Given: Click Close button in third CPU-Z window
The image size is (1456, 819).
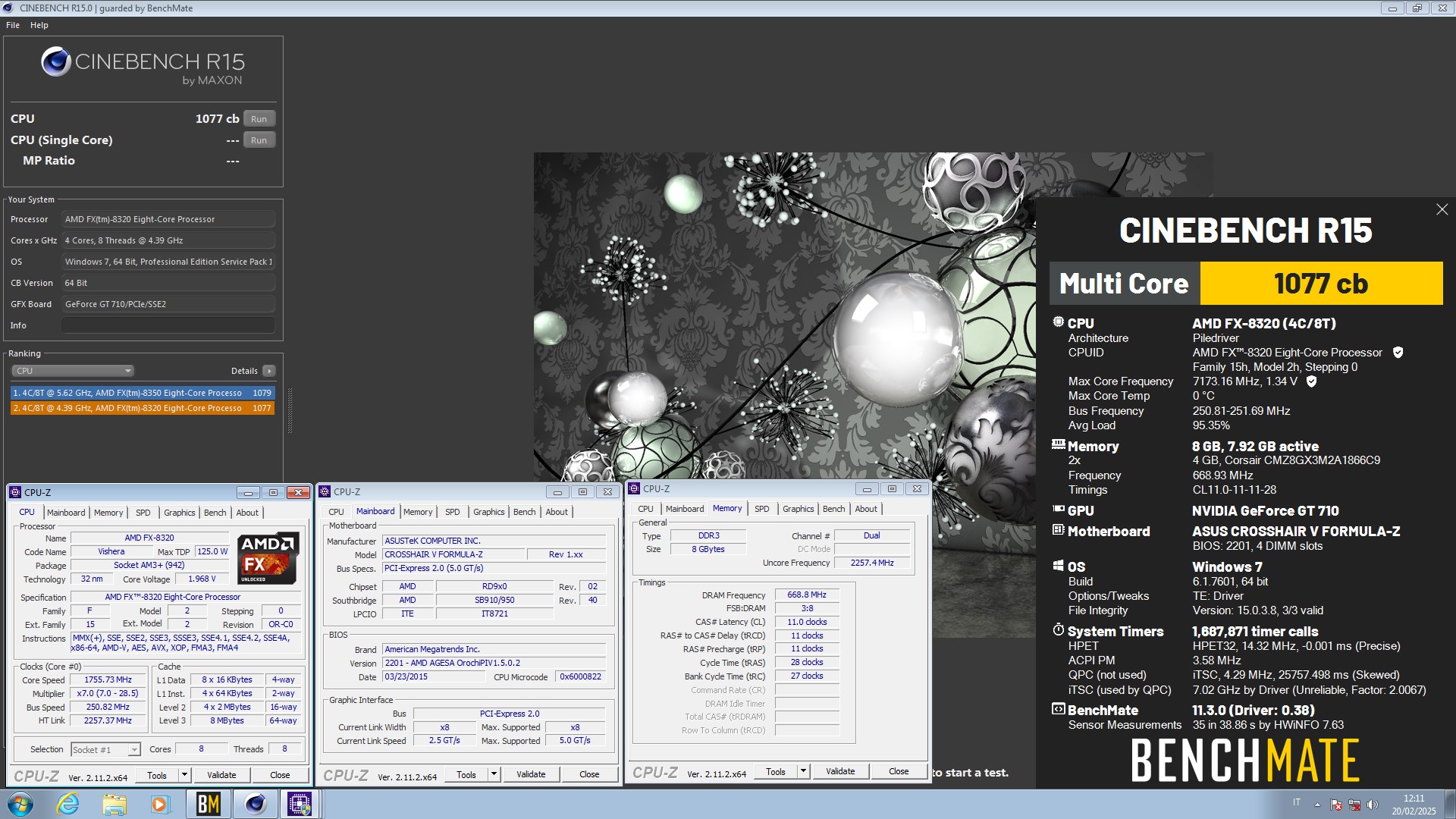Looking at the screenshot, I should pyautogui.click(x=899, y=771).
